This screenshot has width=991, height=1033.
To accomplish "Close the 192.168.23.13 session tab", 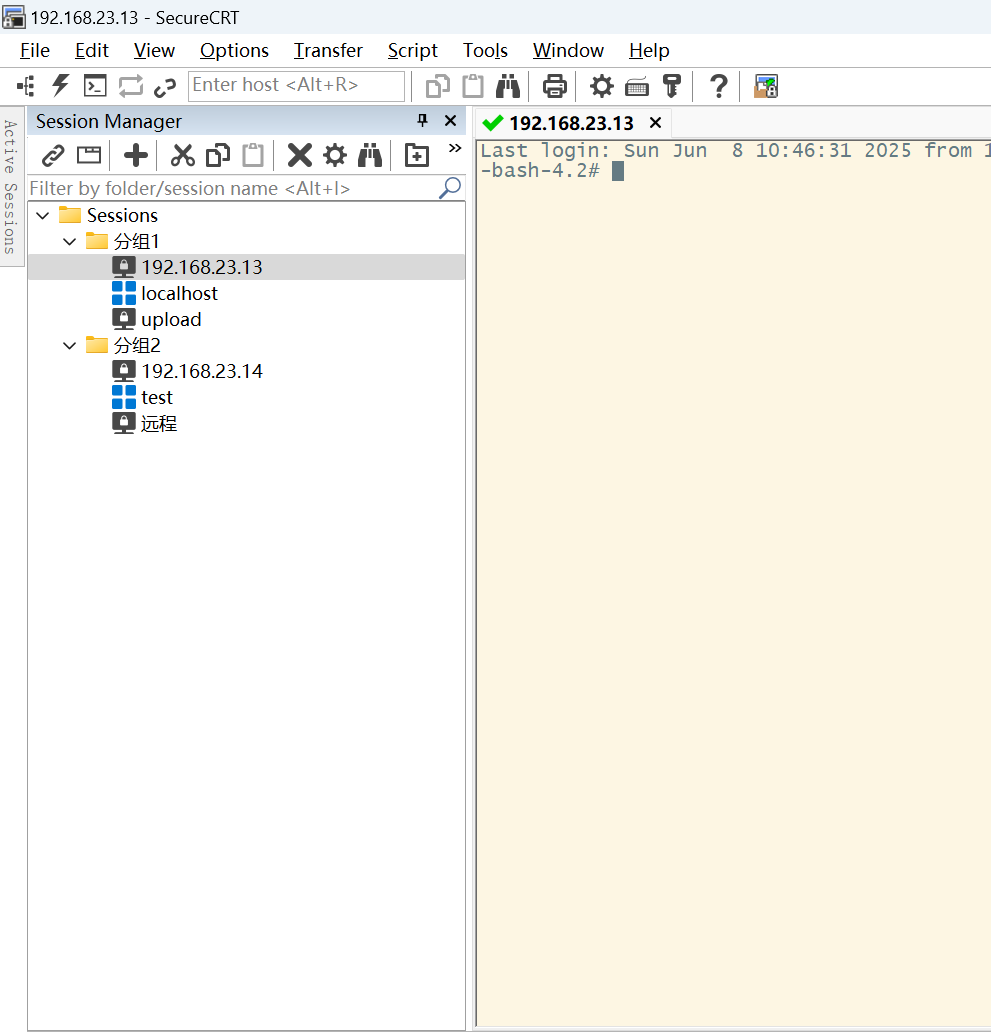I will pyautogui.click(x=656, y=123).
